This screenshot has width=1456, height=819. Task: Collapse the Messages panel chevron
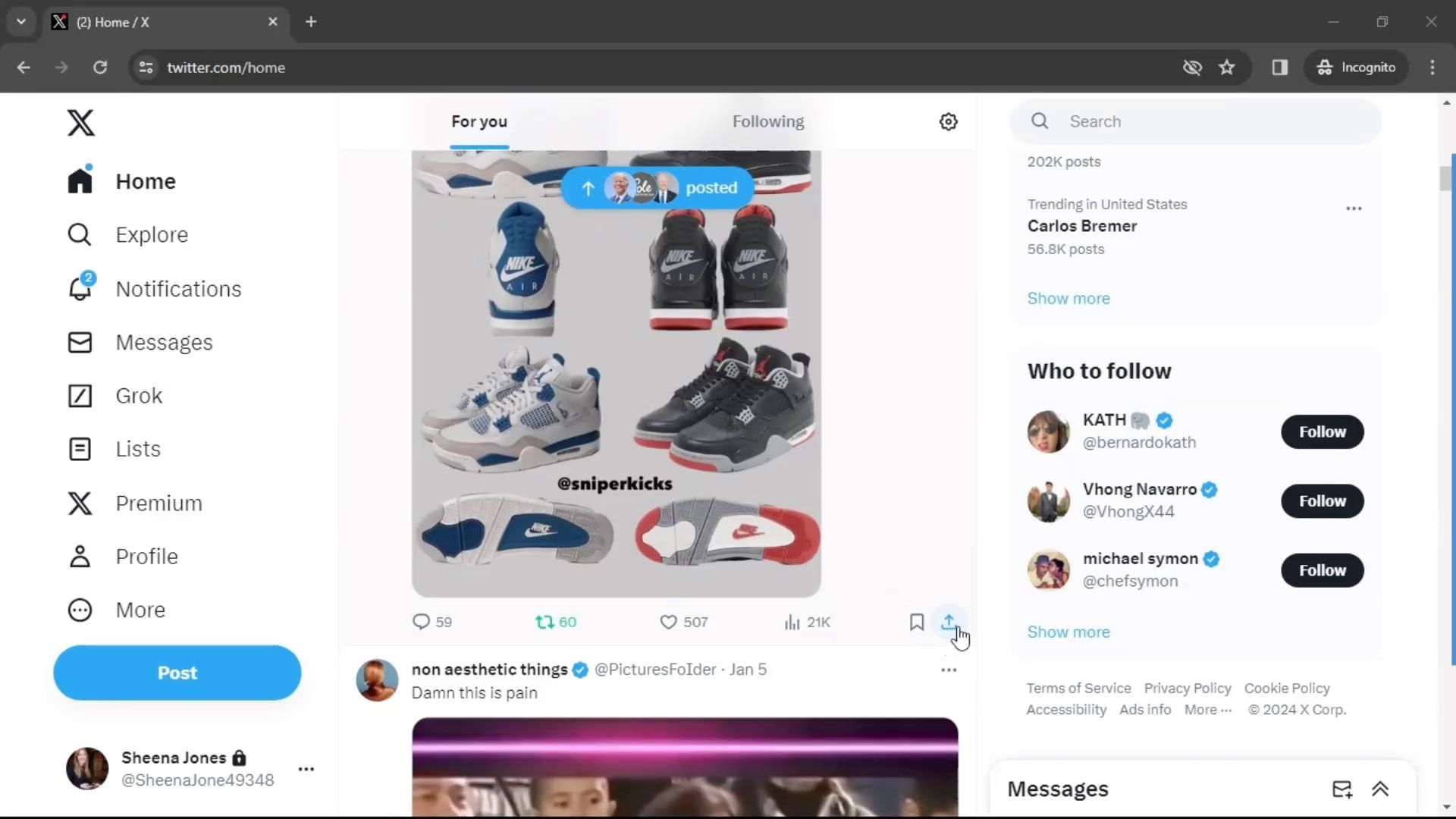click(1381, 789)
